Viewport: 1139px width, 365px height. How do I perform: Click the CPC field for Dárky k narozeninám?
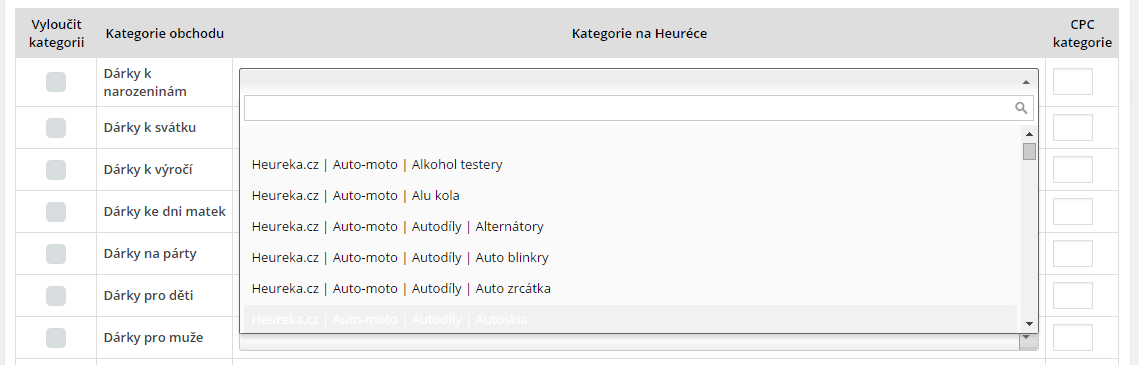pos(1073,82)
